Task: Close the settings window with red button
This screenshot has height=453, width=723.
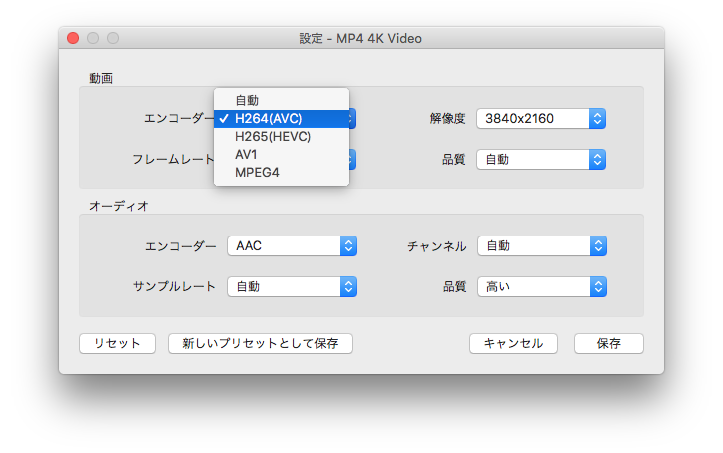Action: click(x=73, y=39)
